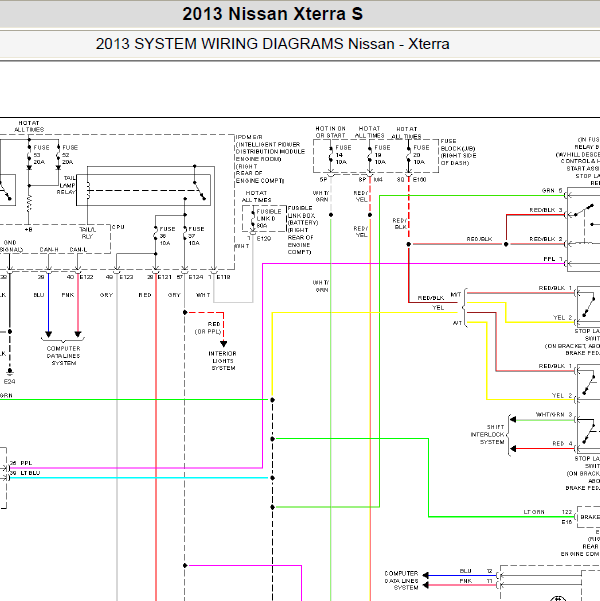The height and width of the screenshot is (601, 600).
Task: Select the "FUSE 52 20A" label
Action: [69, 155]
